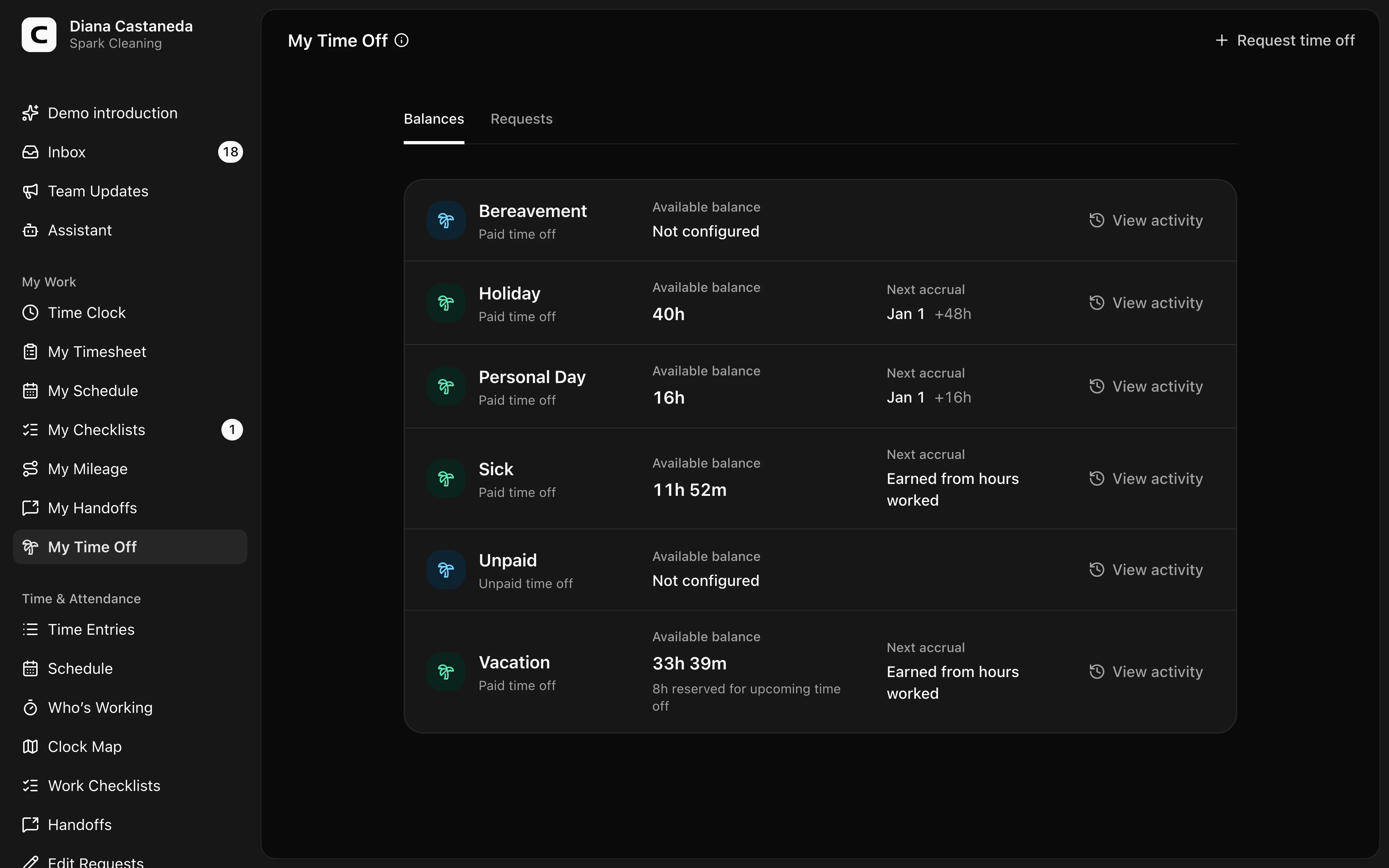View activity for Vacation

point(1146,672)
